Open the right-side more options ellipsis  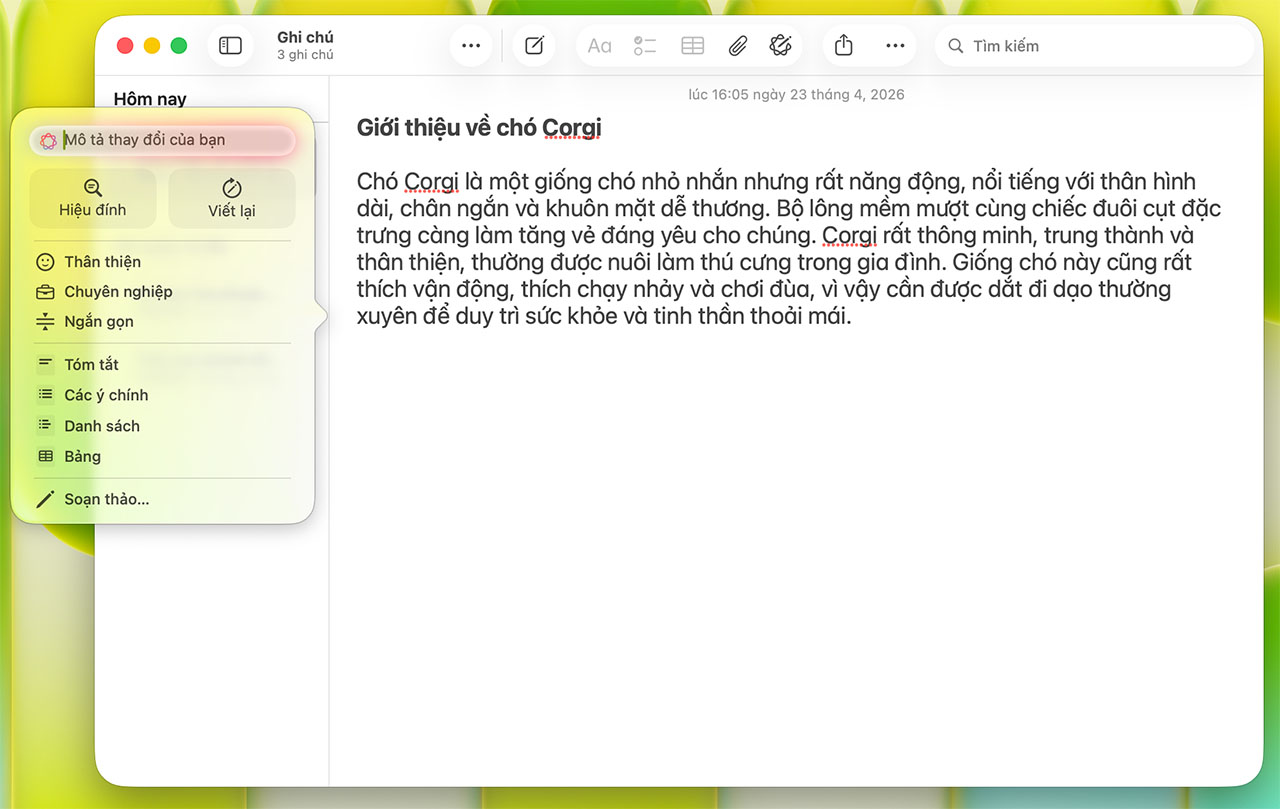point(895,46)
